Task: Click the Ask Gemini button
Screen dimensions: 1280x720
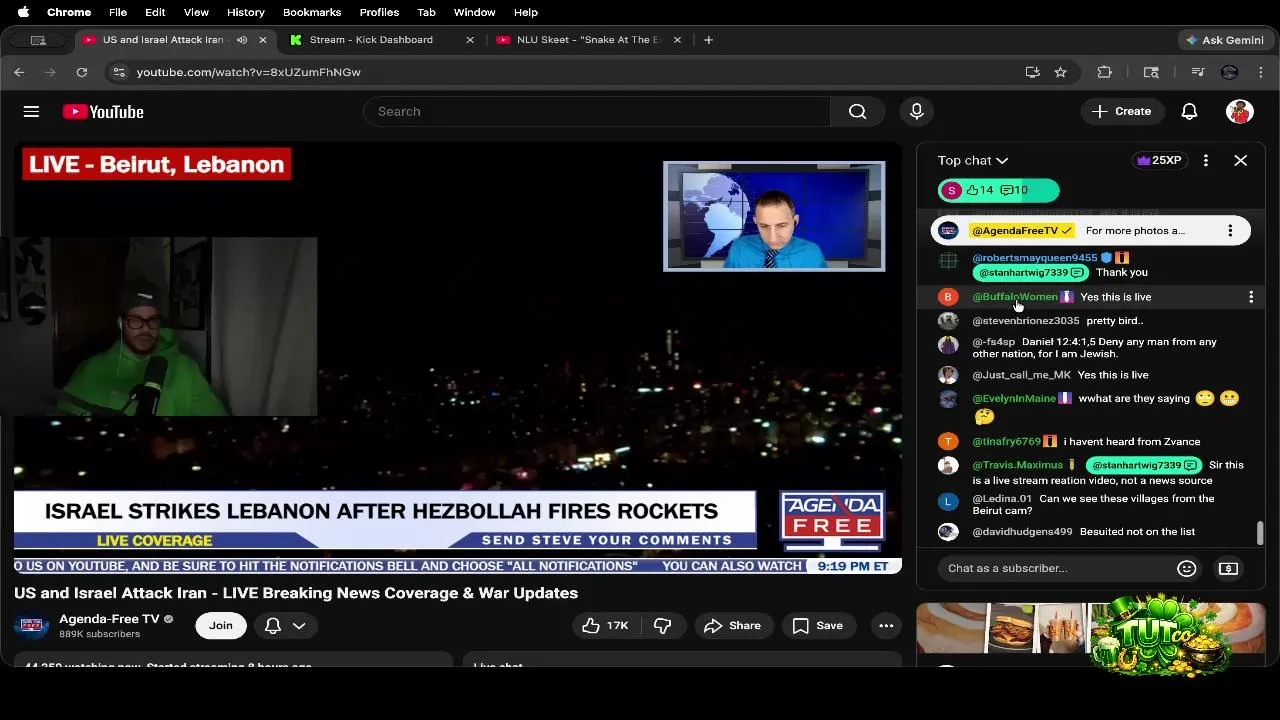Action: pos(1224,40)
